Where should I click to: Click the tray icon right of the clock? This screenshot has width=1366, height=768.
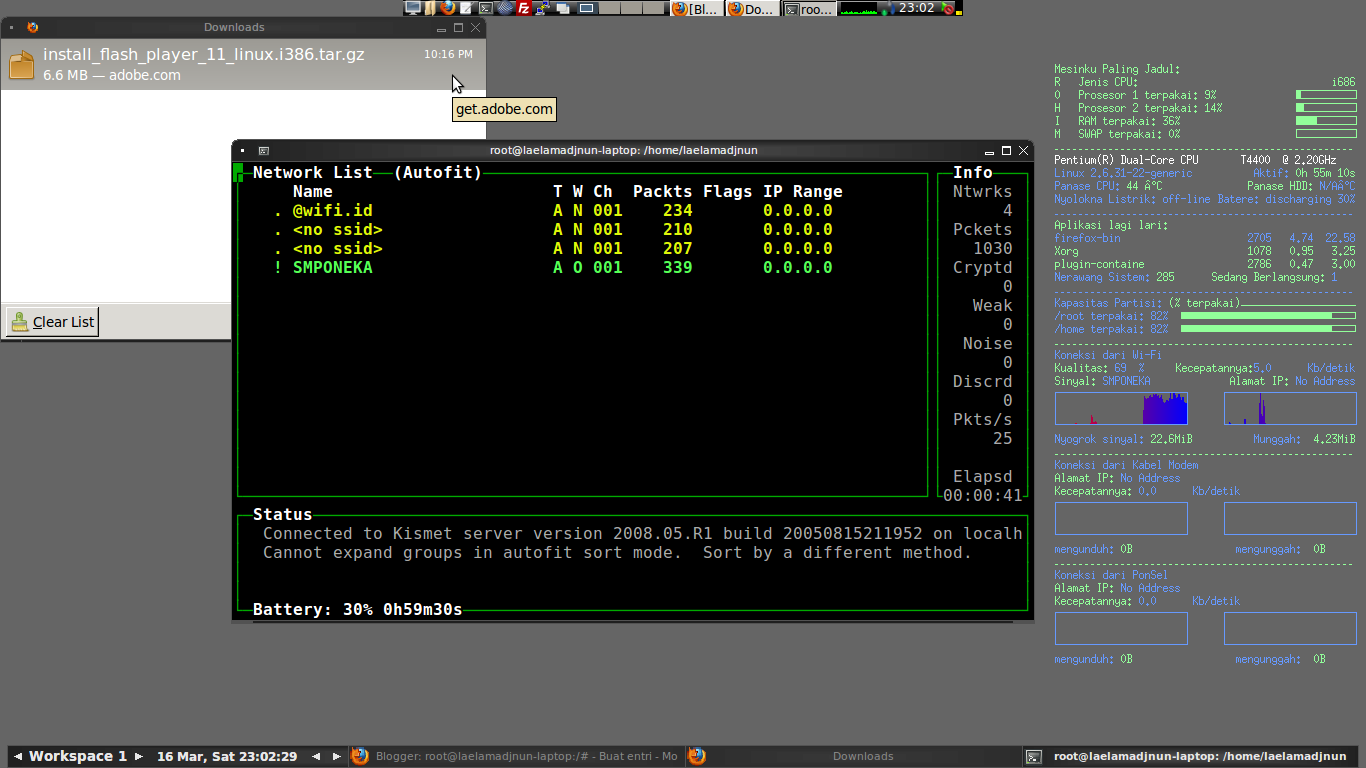point(948,8)
